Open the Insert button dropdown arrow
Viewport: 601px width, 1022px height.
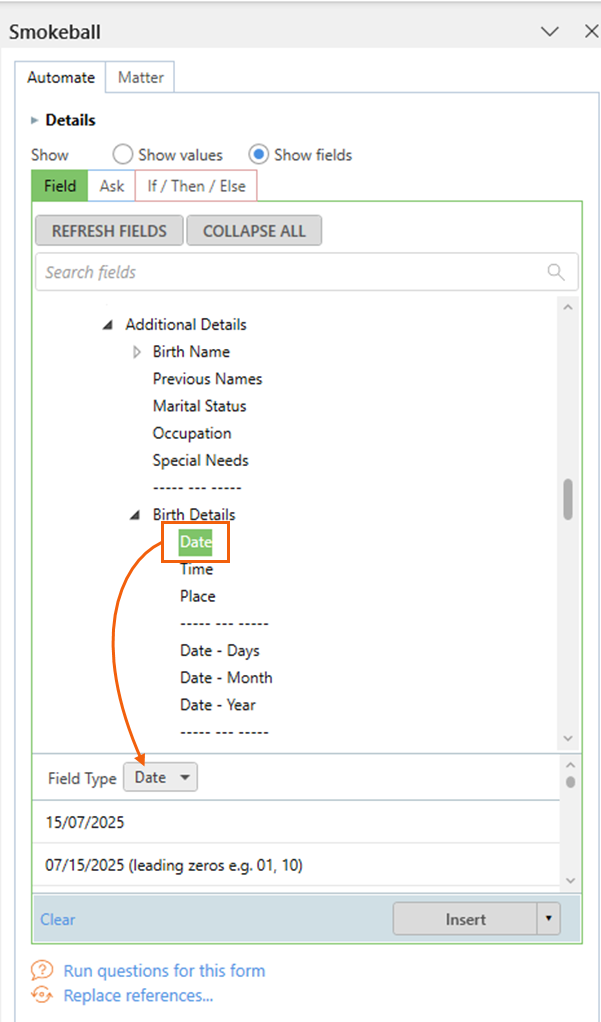tap(548, 919)
